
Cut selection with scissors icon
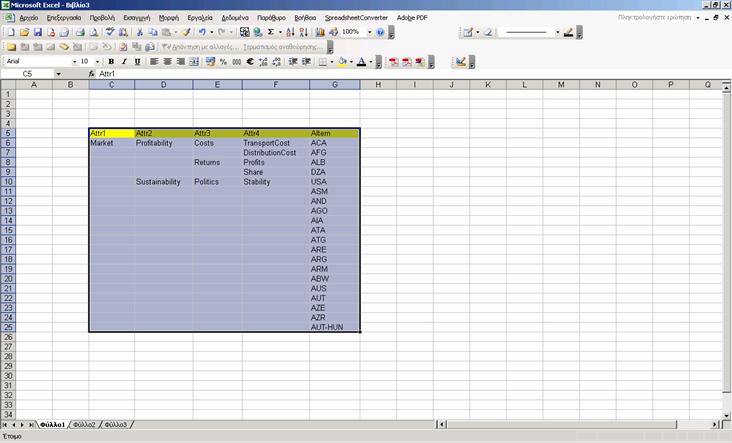coord(139,32)
